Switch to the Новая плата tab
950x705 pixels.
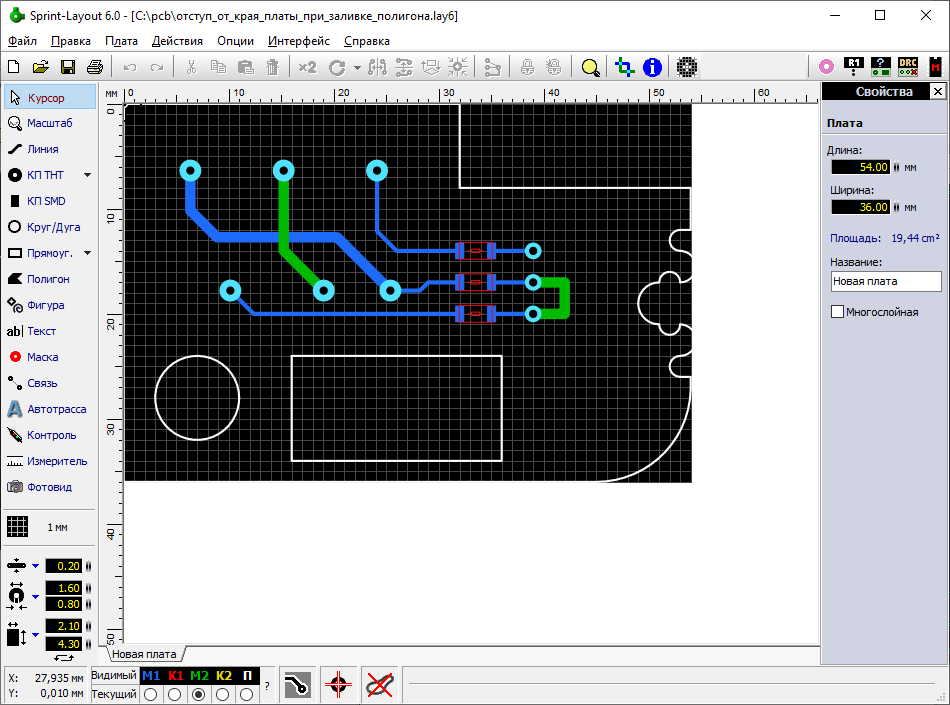(143, 654)
